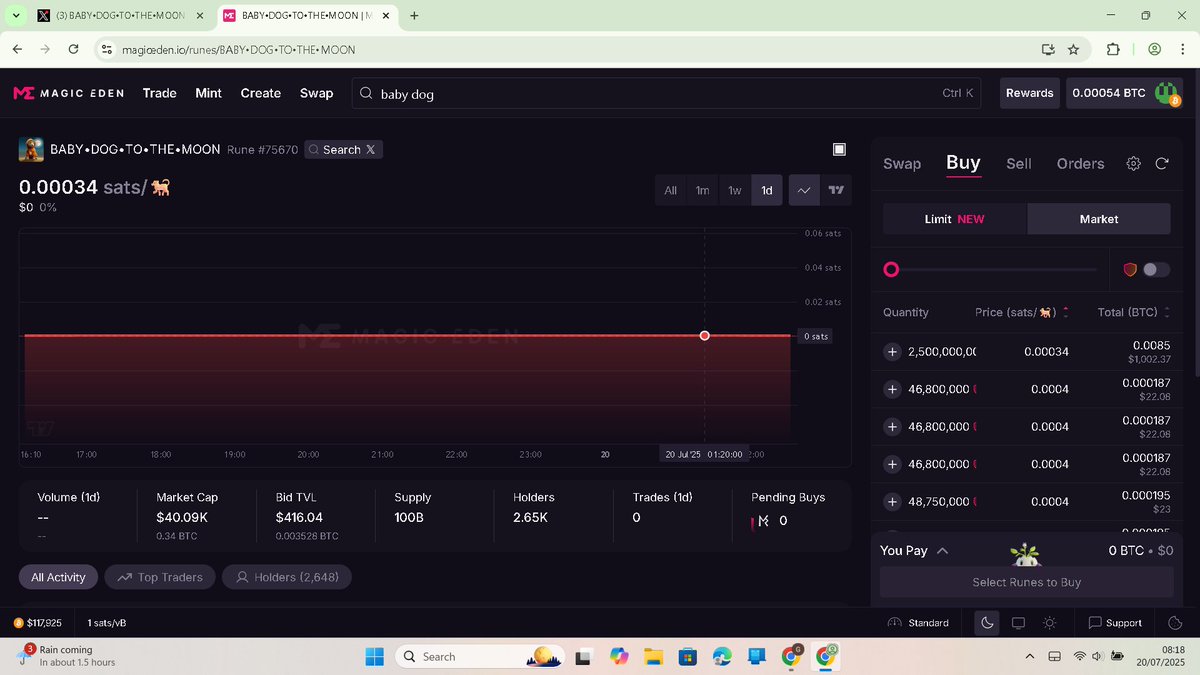Image resolution: width=1200 pixels, height=675 pixels.
Task: Enable light mode sun icon
Action: [x=1049, y=623]
